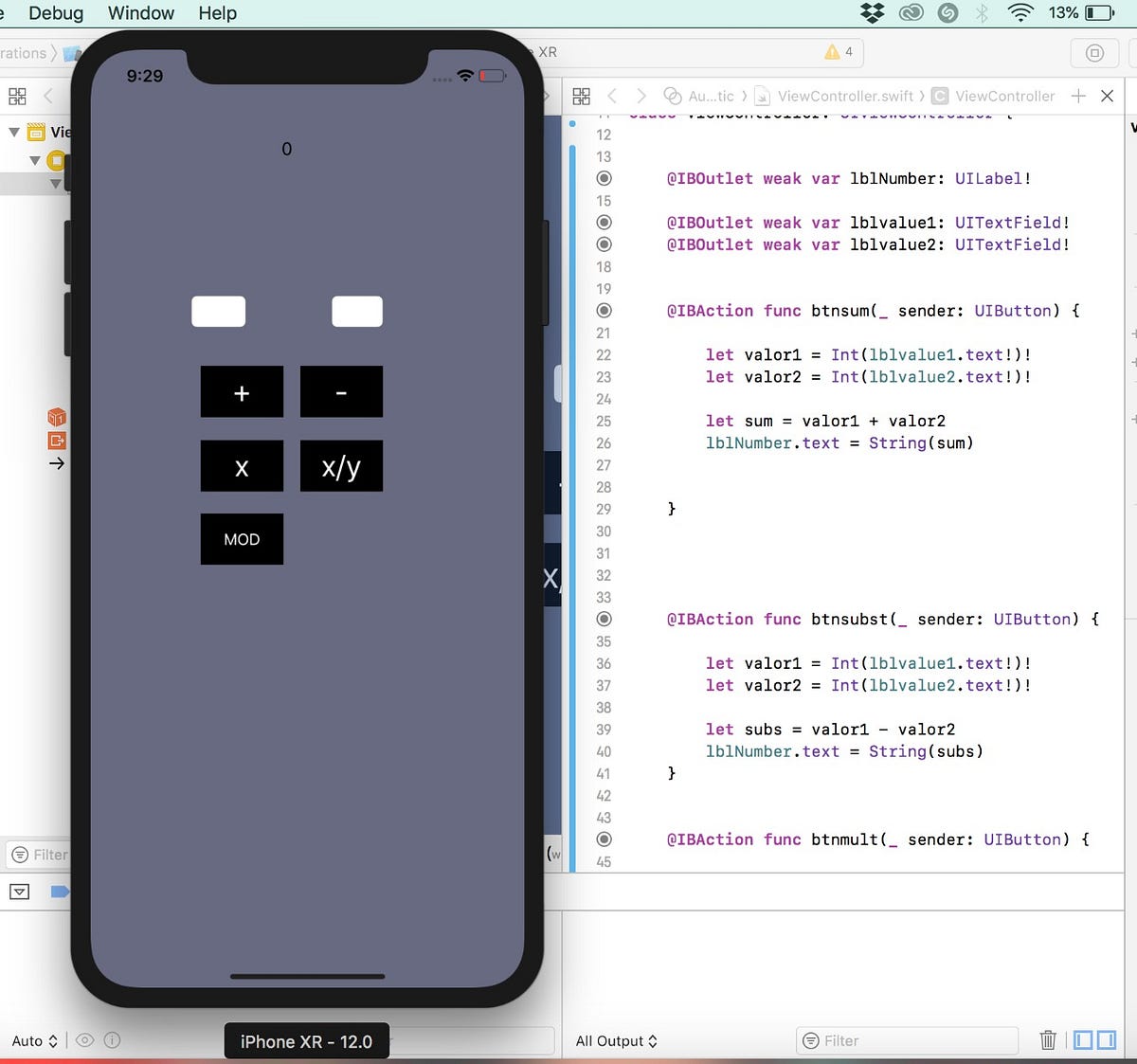This screenshot has height=1064, width=1137.
Task: Tap the x multiply button in simulator
Action: 242,465
